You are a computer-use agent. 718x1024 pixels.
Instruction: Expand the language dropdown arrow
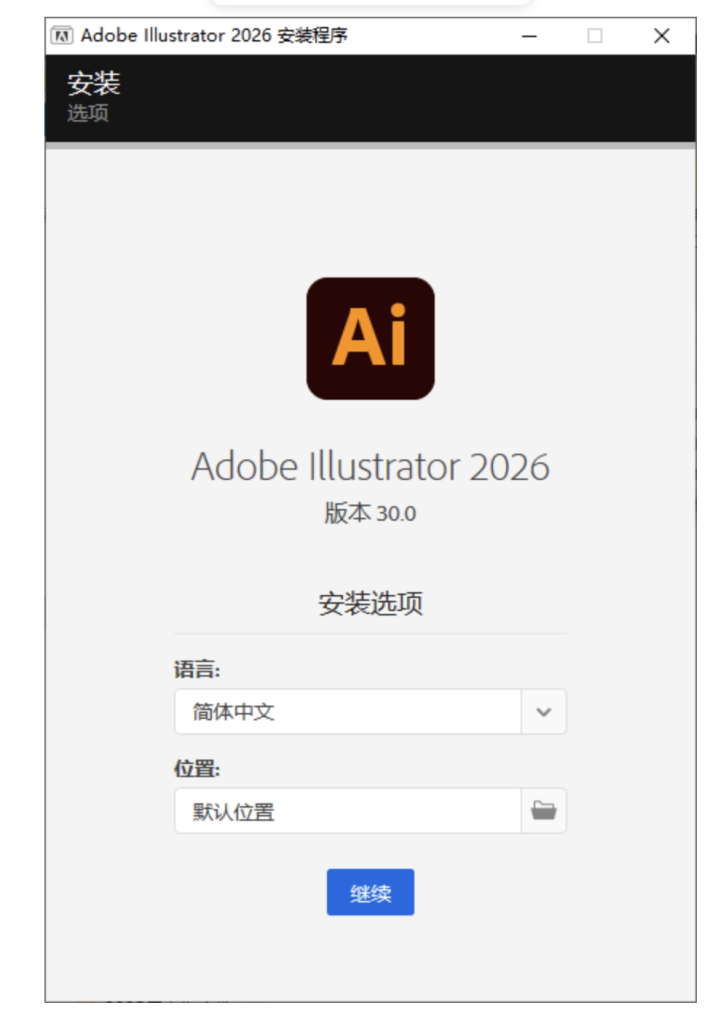[x=543, y=712]
